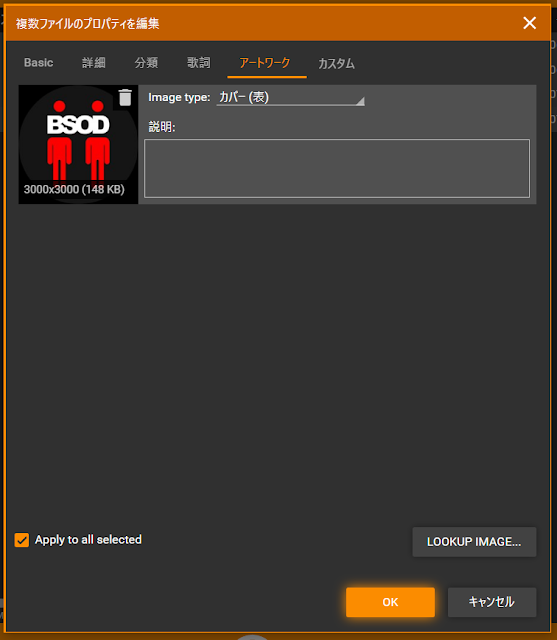
Task: Focus the 説明 description text box
Action: tap(337, 168)
